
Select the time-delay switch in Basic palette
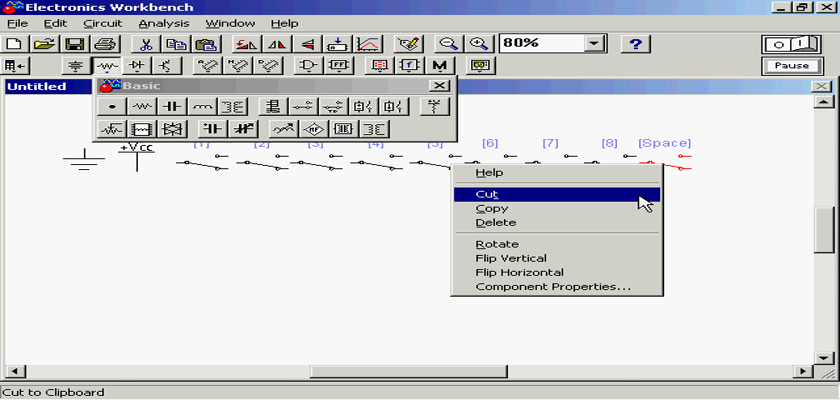pos(333,107)
